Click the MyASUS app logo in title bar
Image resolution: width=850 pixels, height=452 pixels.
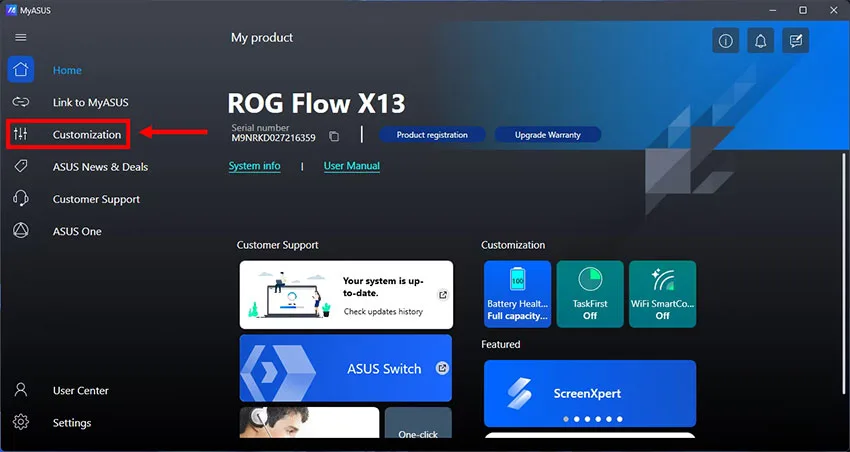[x=11, y=10]
